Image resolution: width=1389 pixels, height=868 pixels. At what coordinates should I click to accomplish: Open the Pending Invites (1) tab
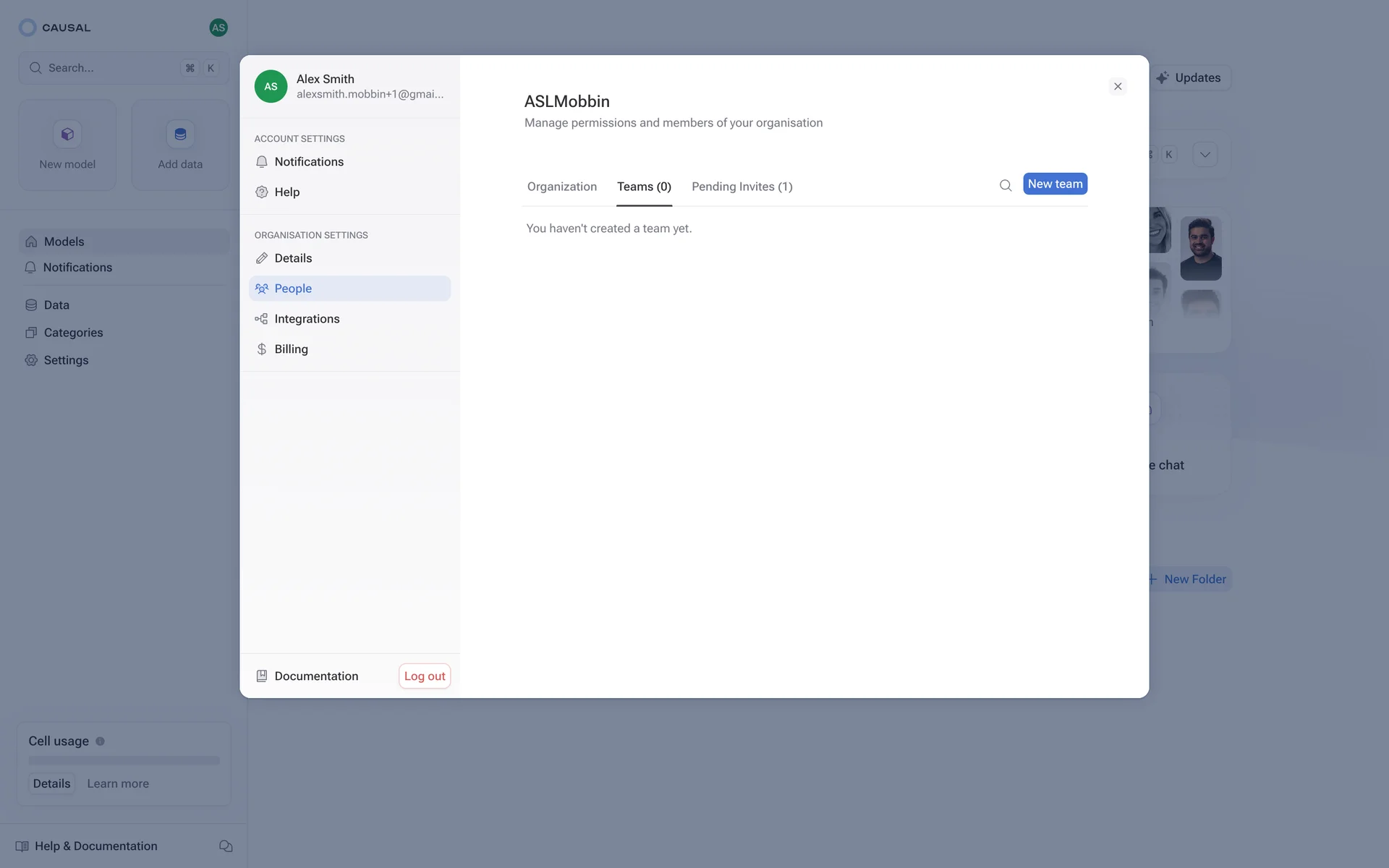click(742, 187)
